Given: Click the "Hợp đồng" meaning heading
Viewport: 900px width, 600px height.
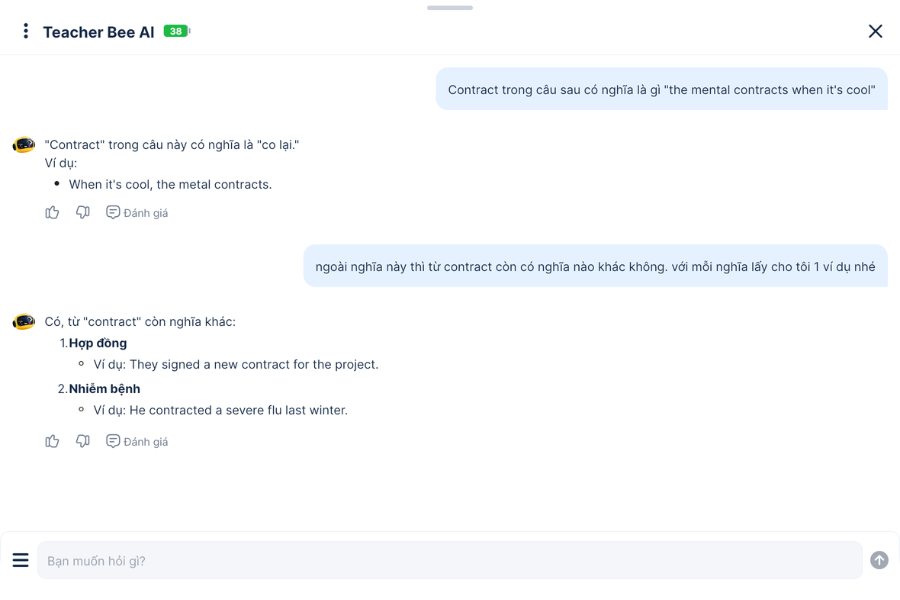Looking at the screenshot, I should (98, 343).
